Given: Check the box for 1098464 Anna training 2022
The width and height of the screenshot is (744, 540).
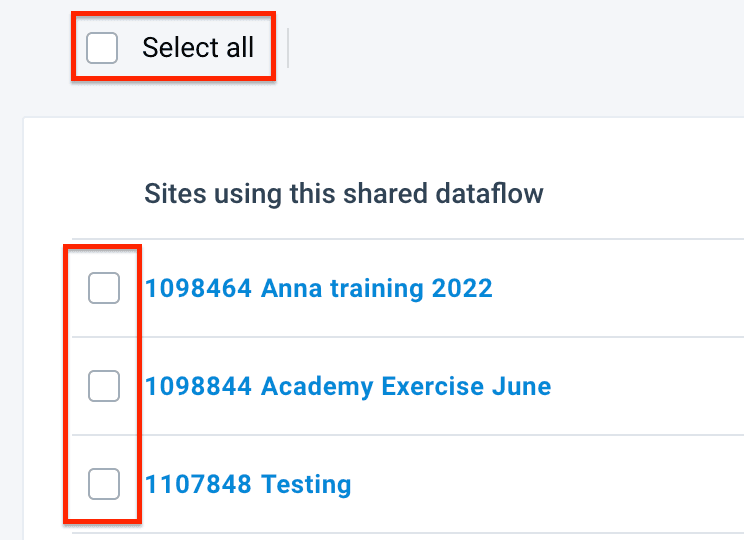Looking at the screenshot, I should 104,288.
